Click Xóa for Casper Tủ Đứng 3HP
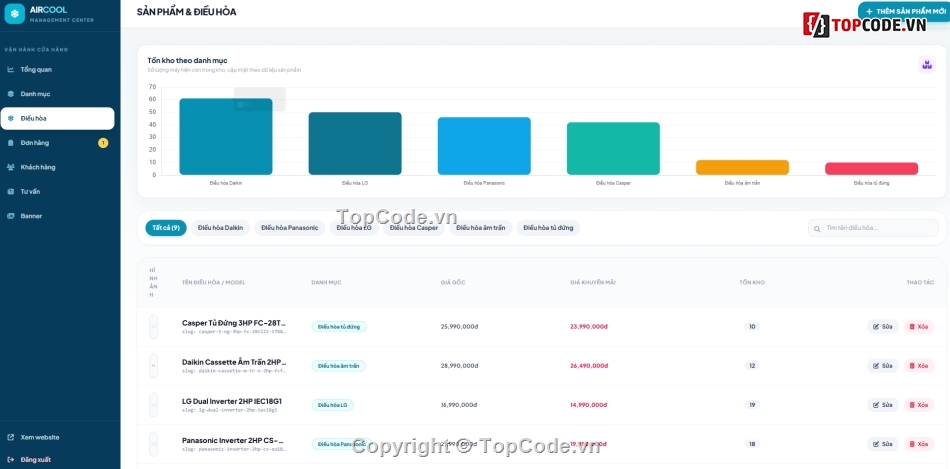 [x=918, y=327]
